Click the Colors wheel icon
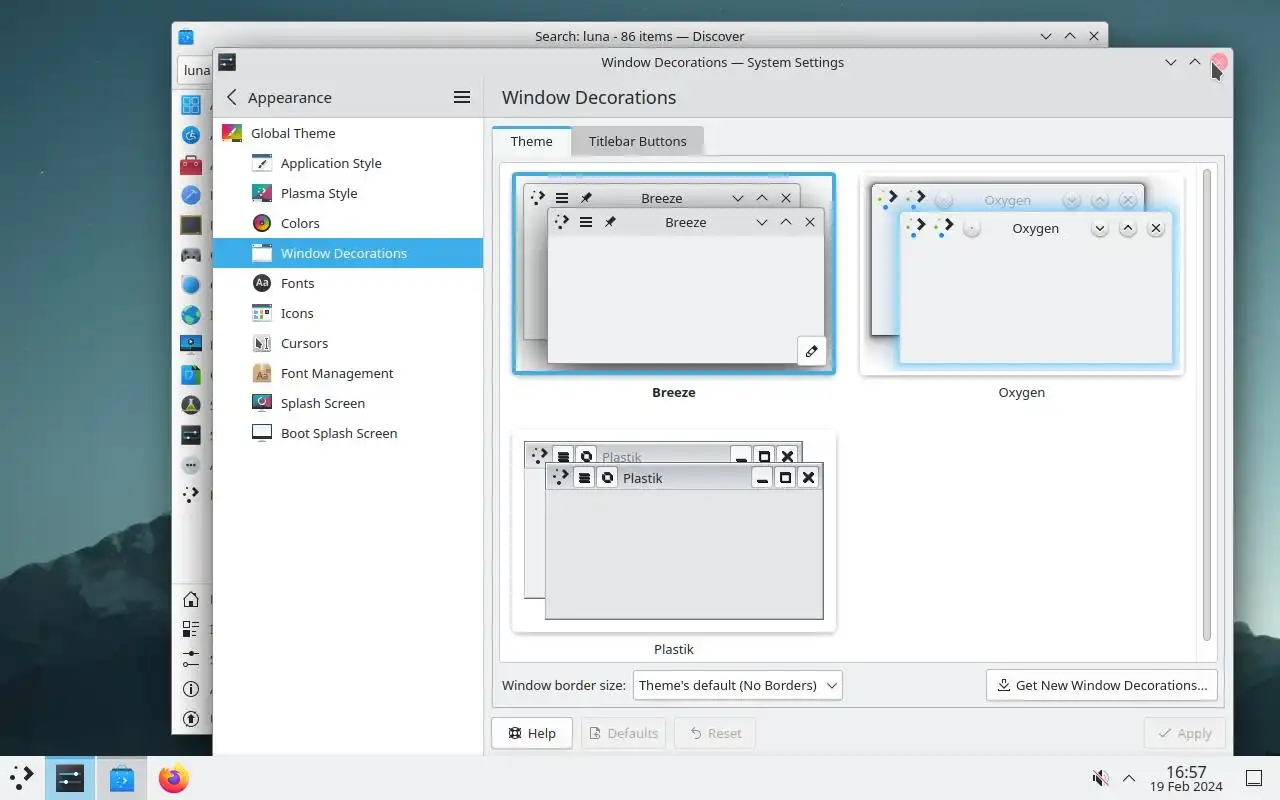The width and height of the screenshot is (1280, 800). click(262, 223)
